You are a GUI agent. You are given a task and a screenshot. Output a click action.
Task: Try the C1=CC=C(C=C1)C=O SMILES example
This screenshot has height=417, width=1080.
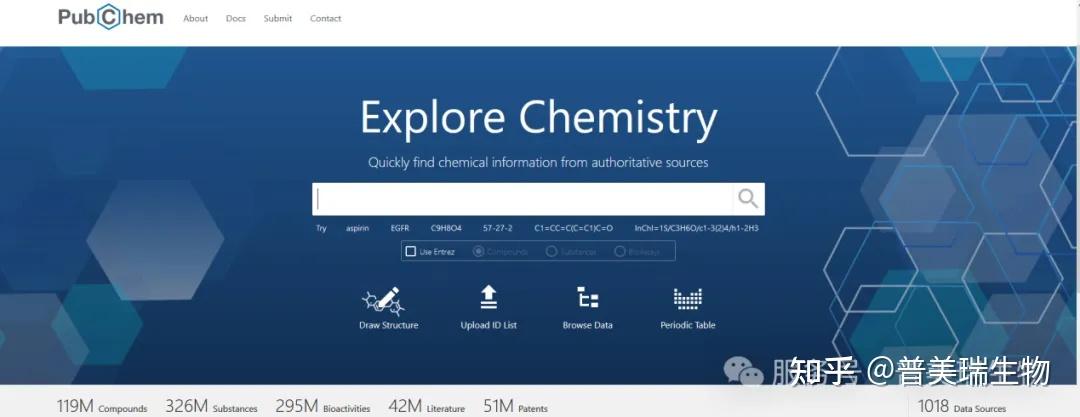573,228
